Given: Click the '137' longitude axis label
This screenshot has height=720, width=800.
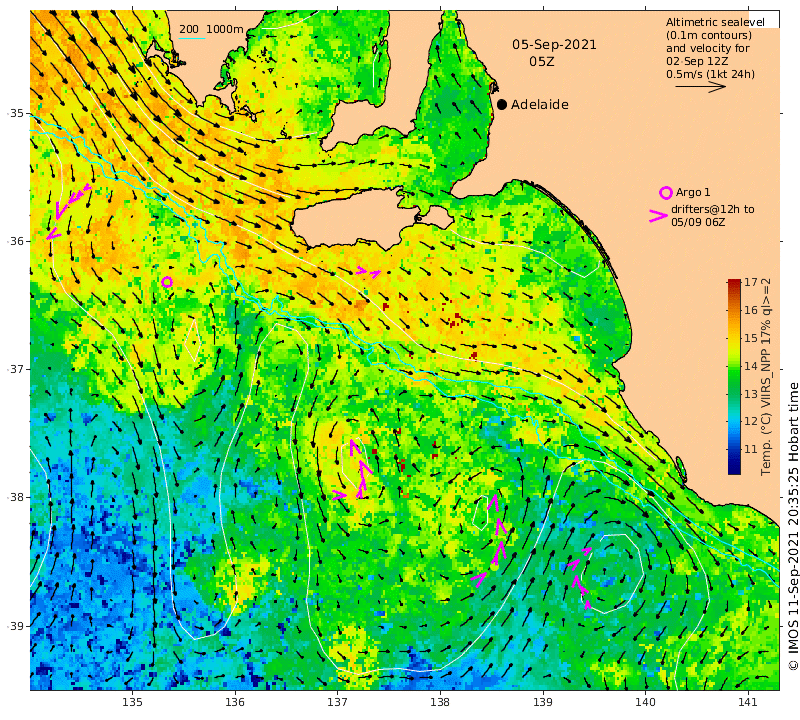Looking at the screenshot, I should 338,702.
